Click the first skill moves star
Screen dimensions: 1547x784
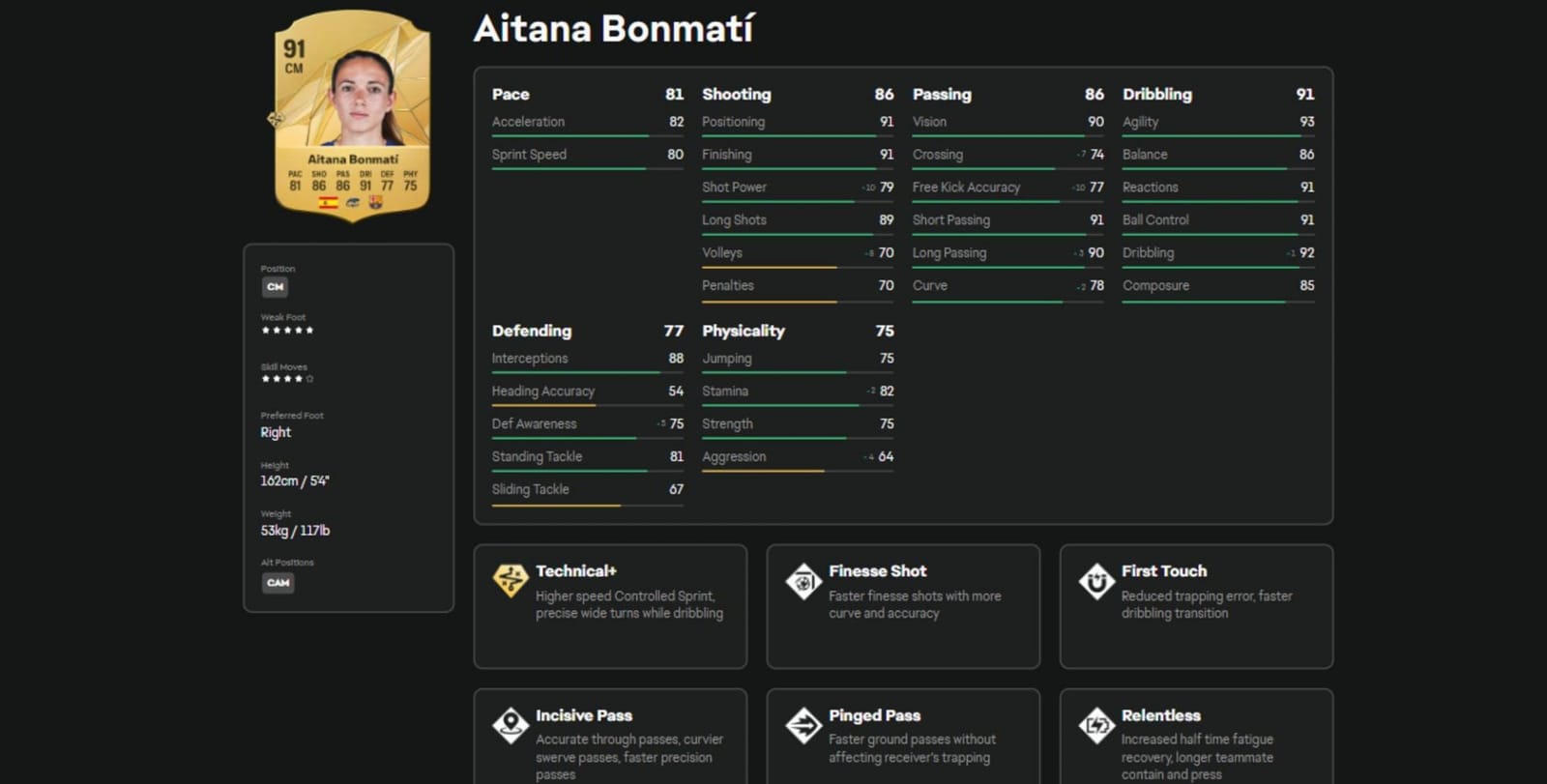[x=266, y=377]
